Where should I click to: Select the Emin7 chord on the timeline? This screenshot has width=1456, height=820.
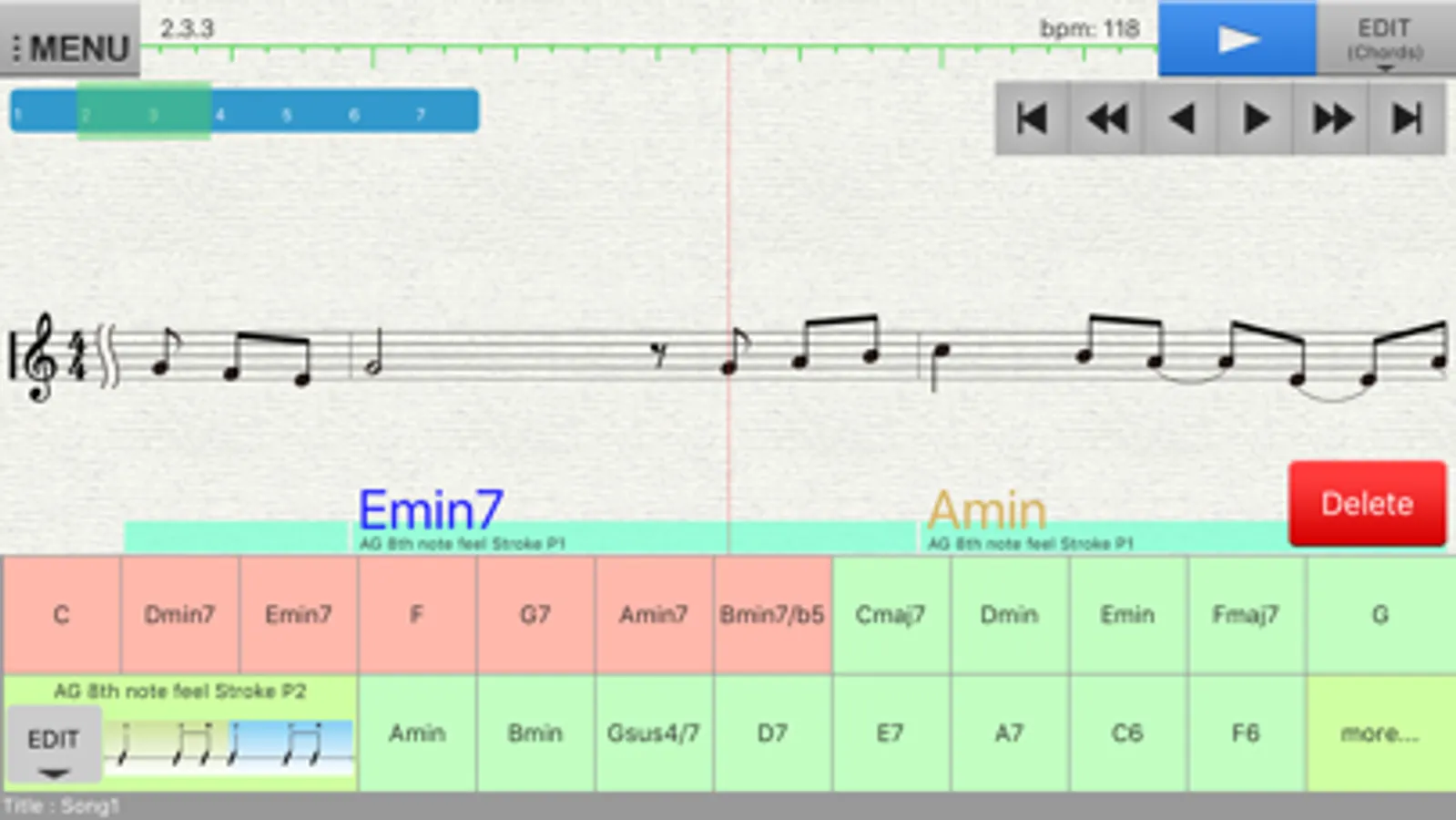430,510
